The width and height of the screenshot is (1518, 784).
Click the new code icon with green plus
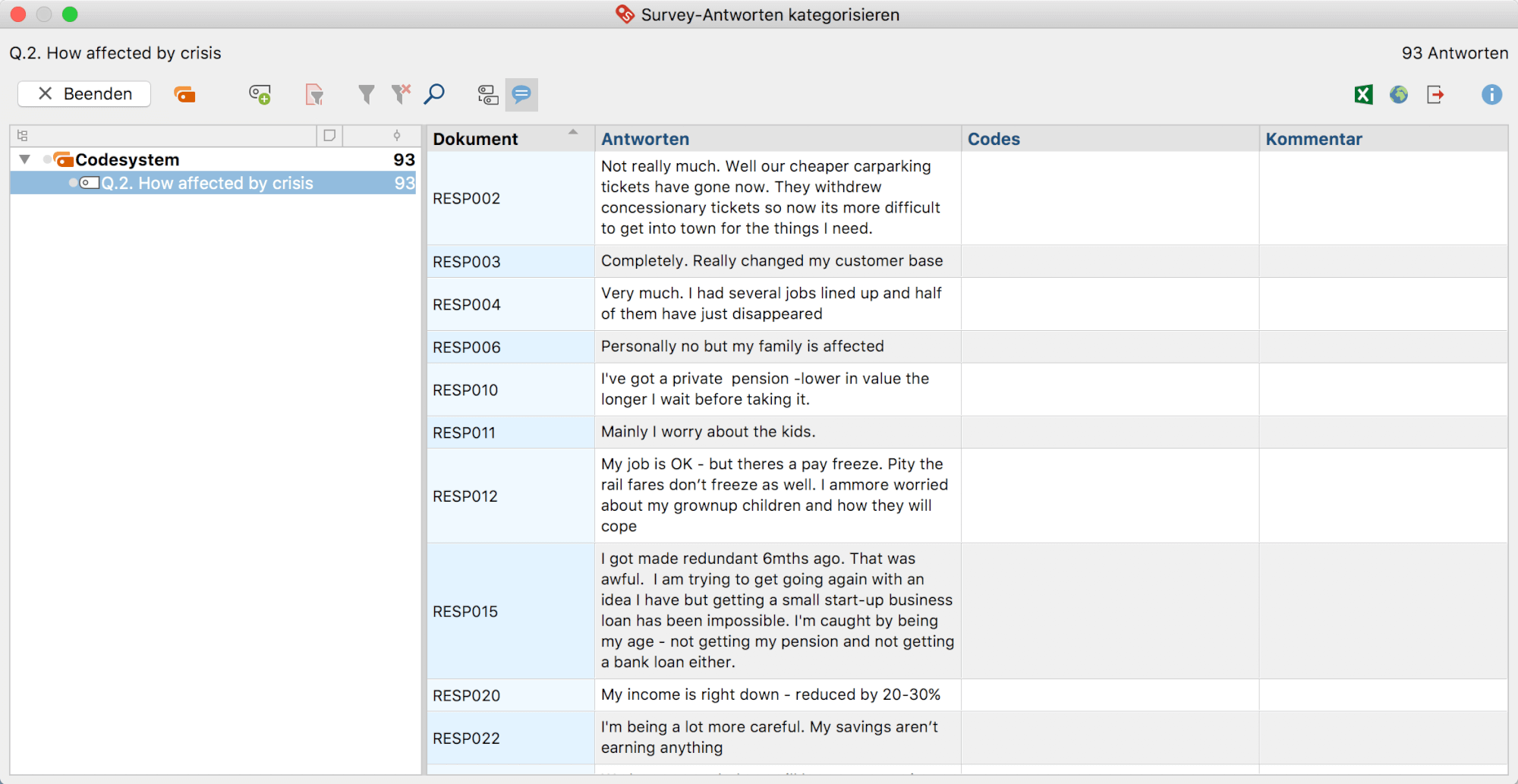click(x=260, y=95)
